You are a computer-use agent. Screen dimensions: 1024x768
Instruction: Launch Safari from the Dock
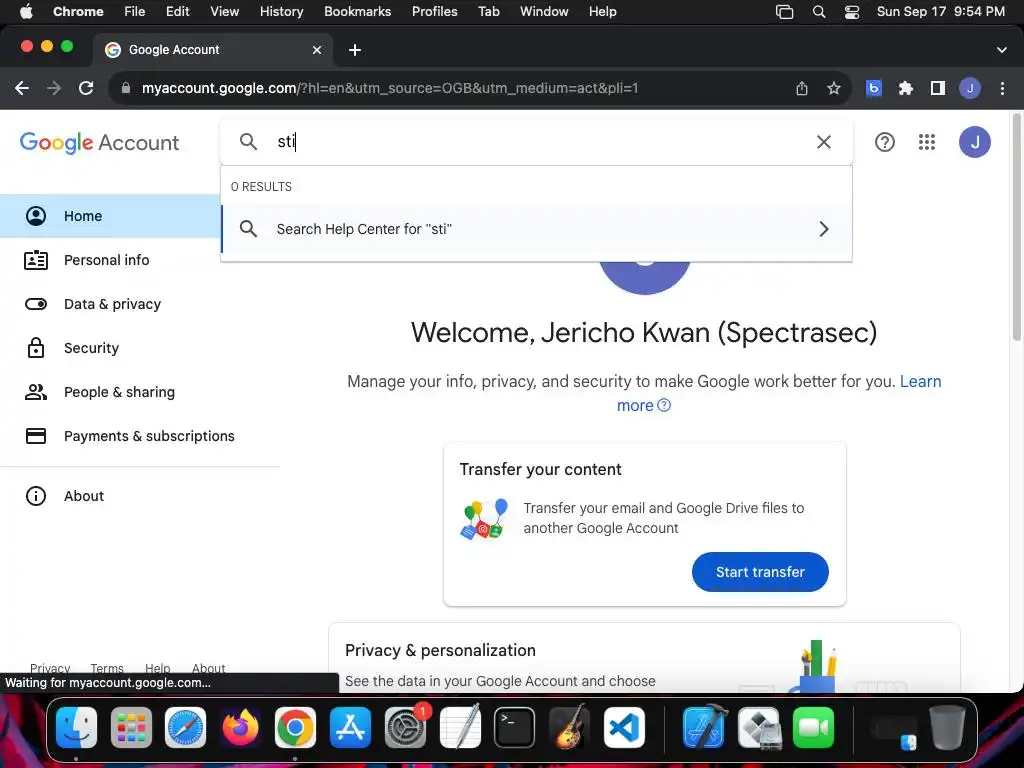point(185,728)
